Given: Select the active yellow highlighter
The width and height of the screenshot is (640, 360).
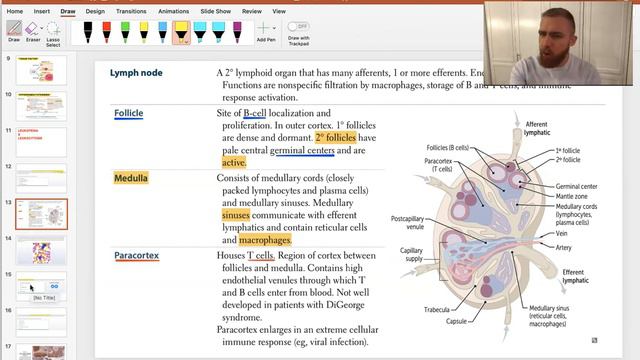Looking at the screenshot, I should point(181,32).
